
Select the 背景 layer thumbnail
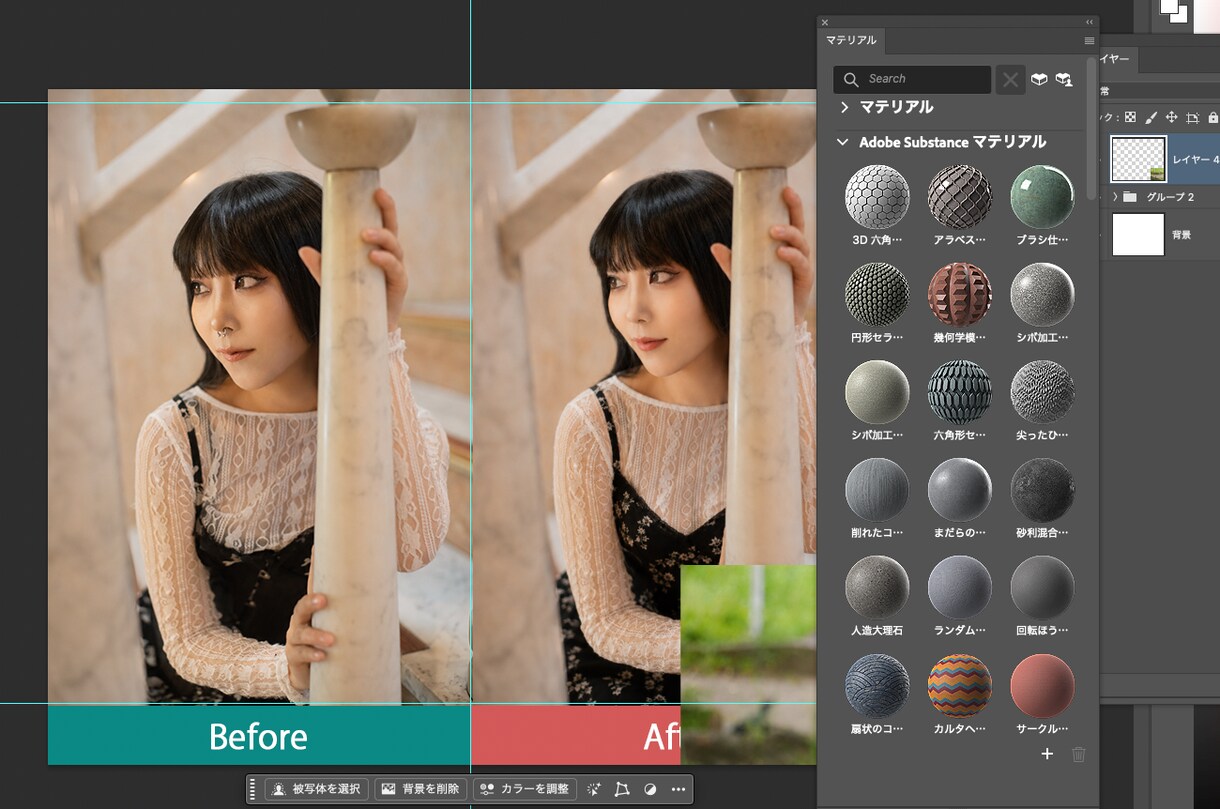(1139, 234)
